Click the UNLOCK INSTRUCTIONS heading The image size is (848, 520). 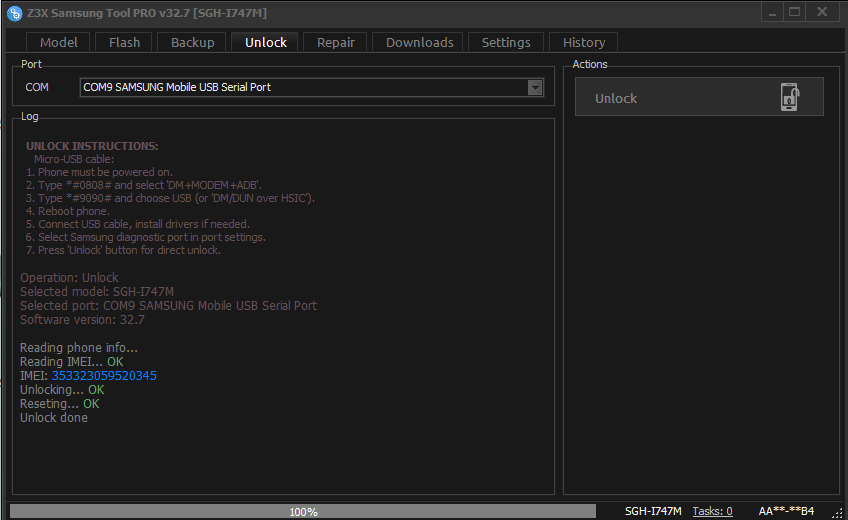pyautogui.click(x=92, y=146)
